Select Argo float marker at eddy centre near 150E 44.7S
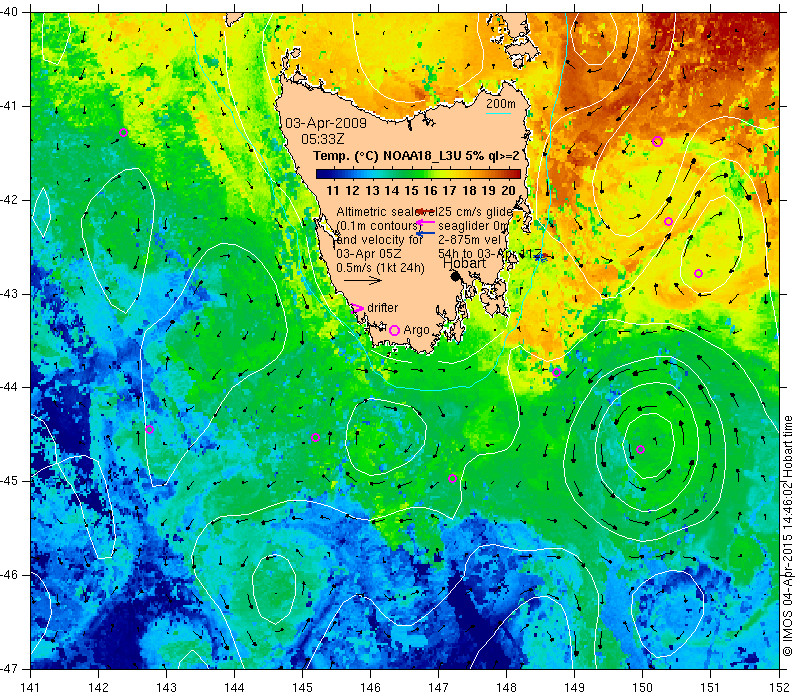 [x=640, y=449]
